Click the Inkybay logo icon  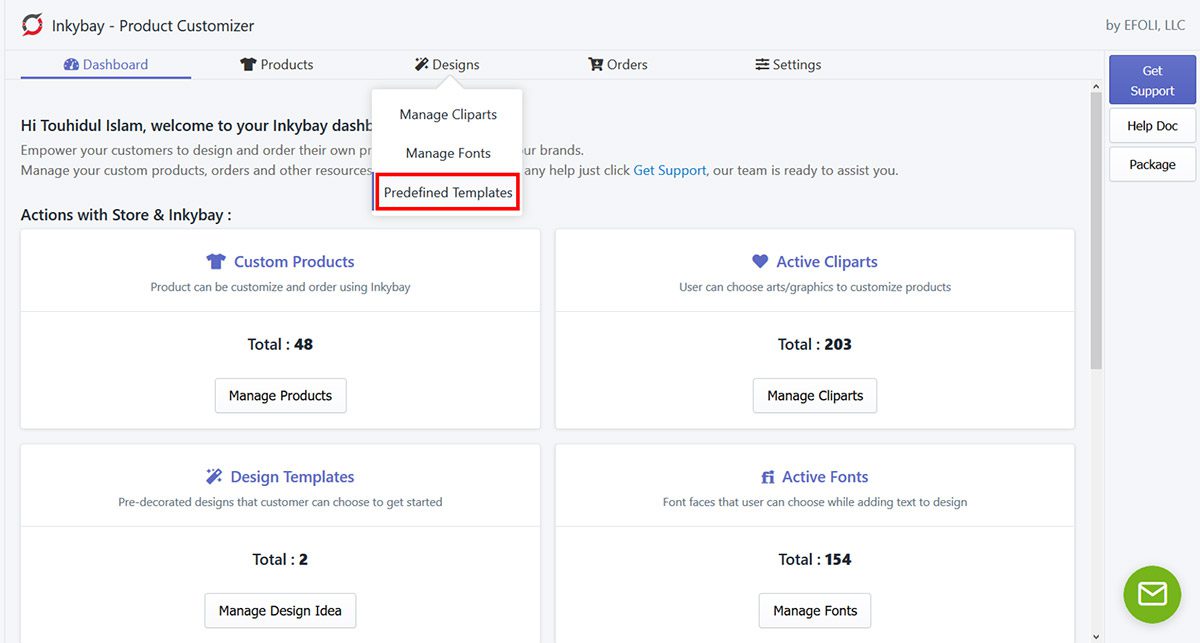tap(32, 25)
